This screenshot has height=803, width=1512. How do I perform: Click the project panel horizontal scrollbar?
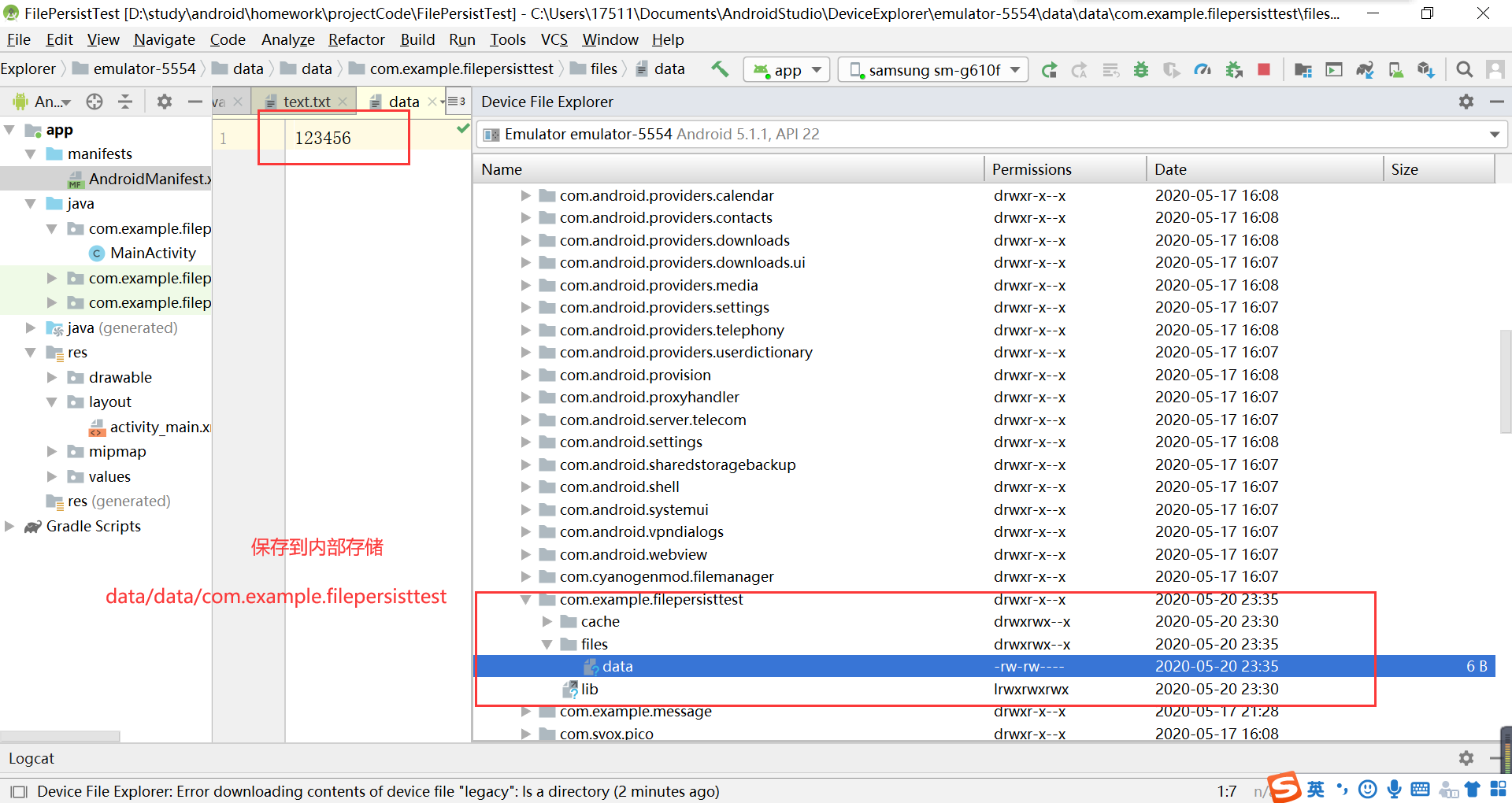tap(61, 736)
